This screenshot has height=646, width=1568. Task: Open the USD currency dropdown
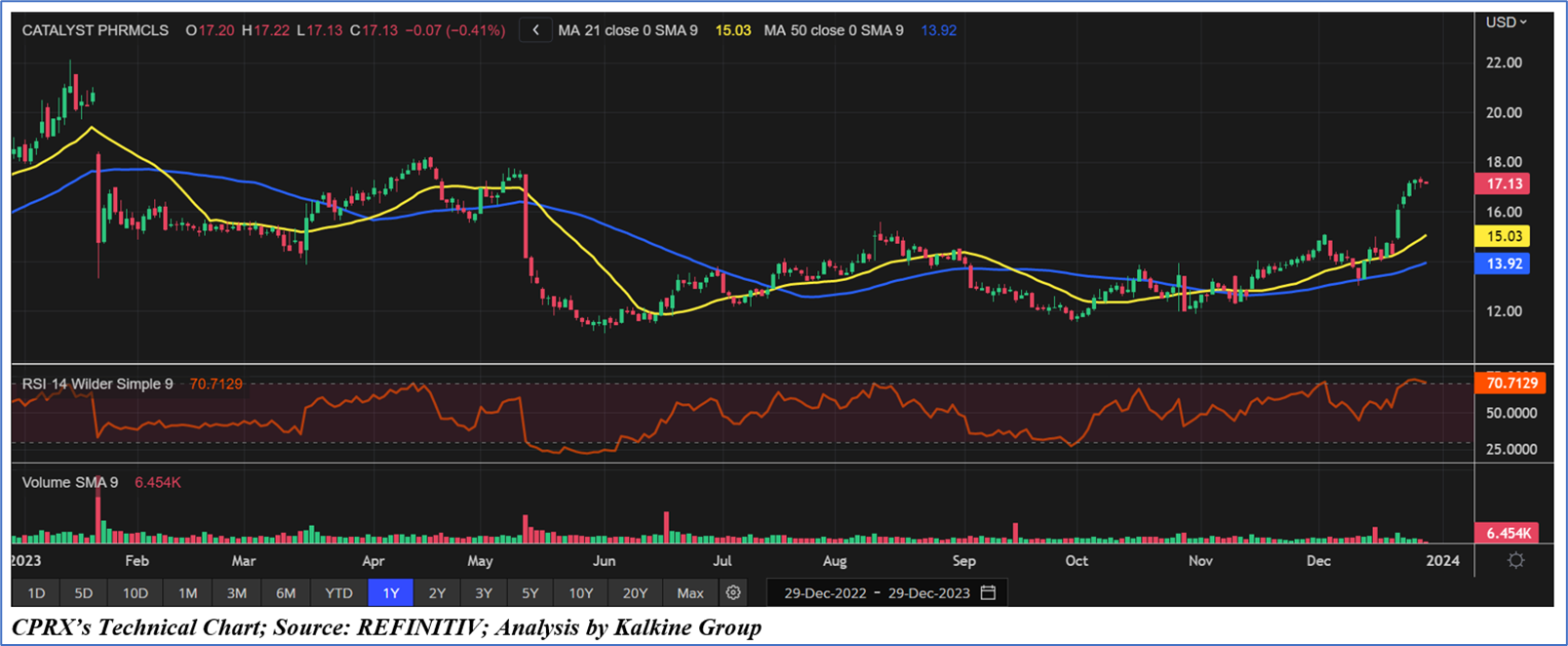(x=1507, y=21)
